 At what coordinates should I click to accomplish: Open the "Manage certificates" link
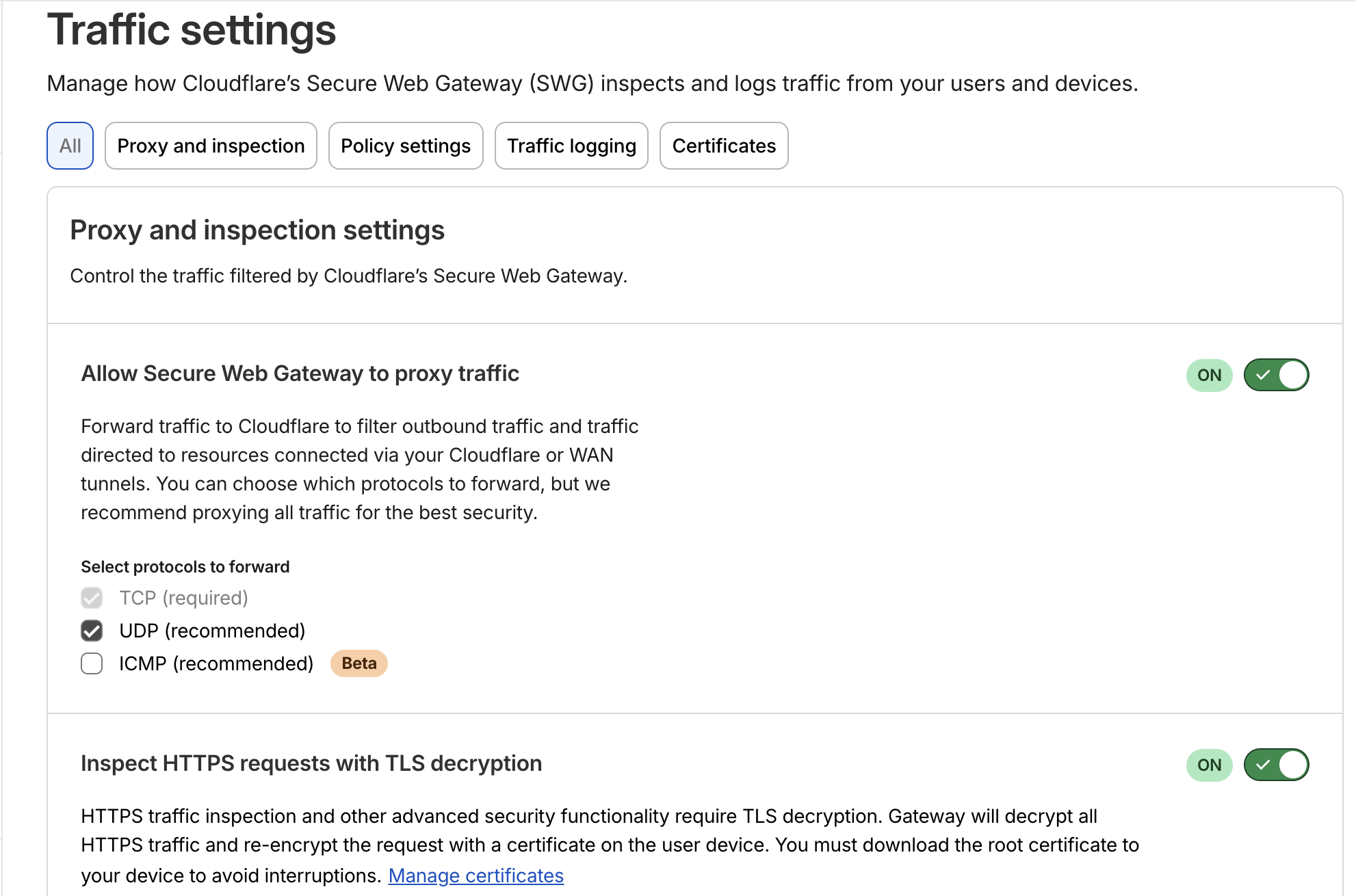pos(475,875)
